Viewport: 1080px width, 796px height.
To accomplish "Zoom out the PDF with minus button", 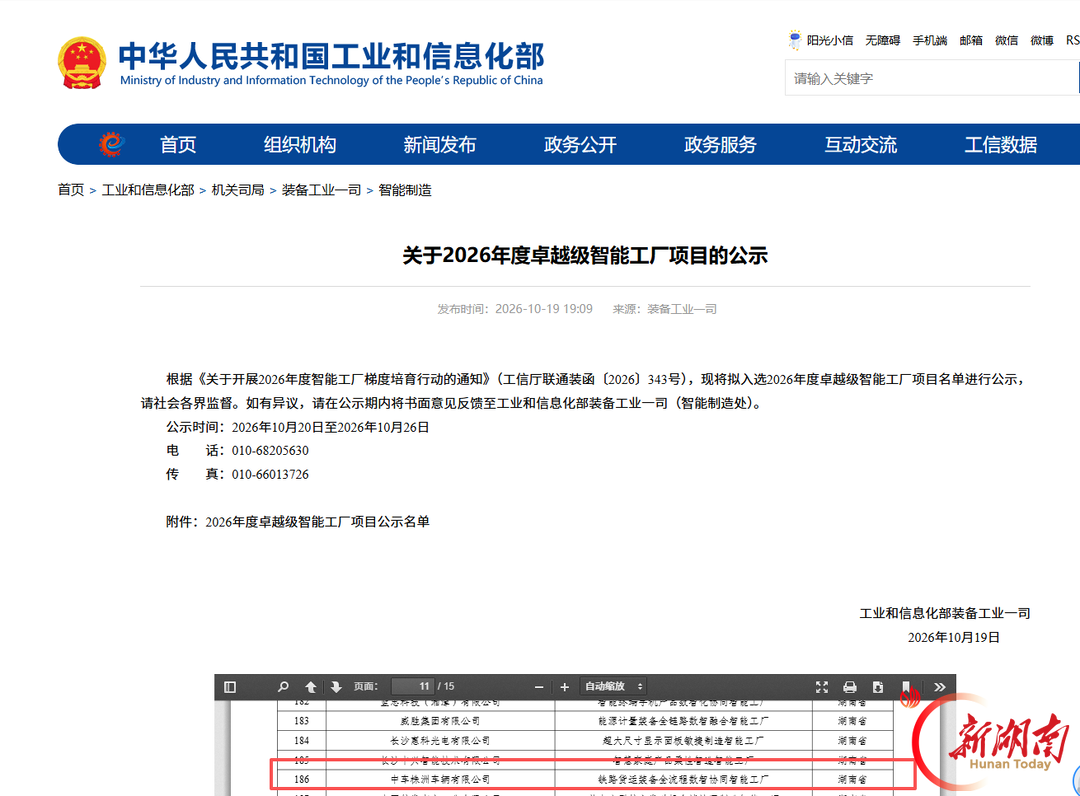I will pos(539,687).
